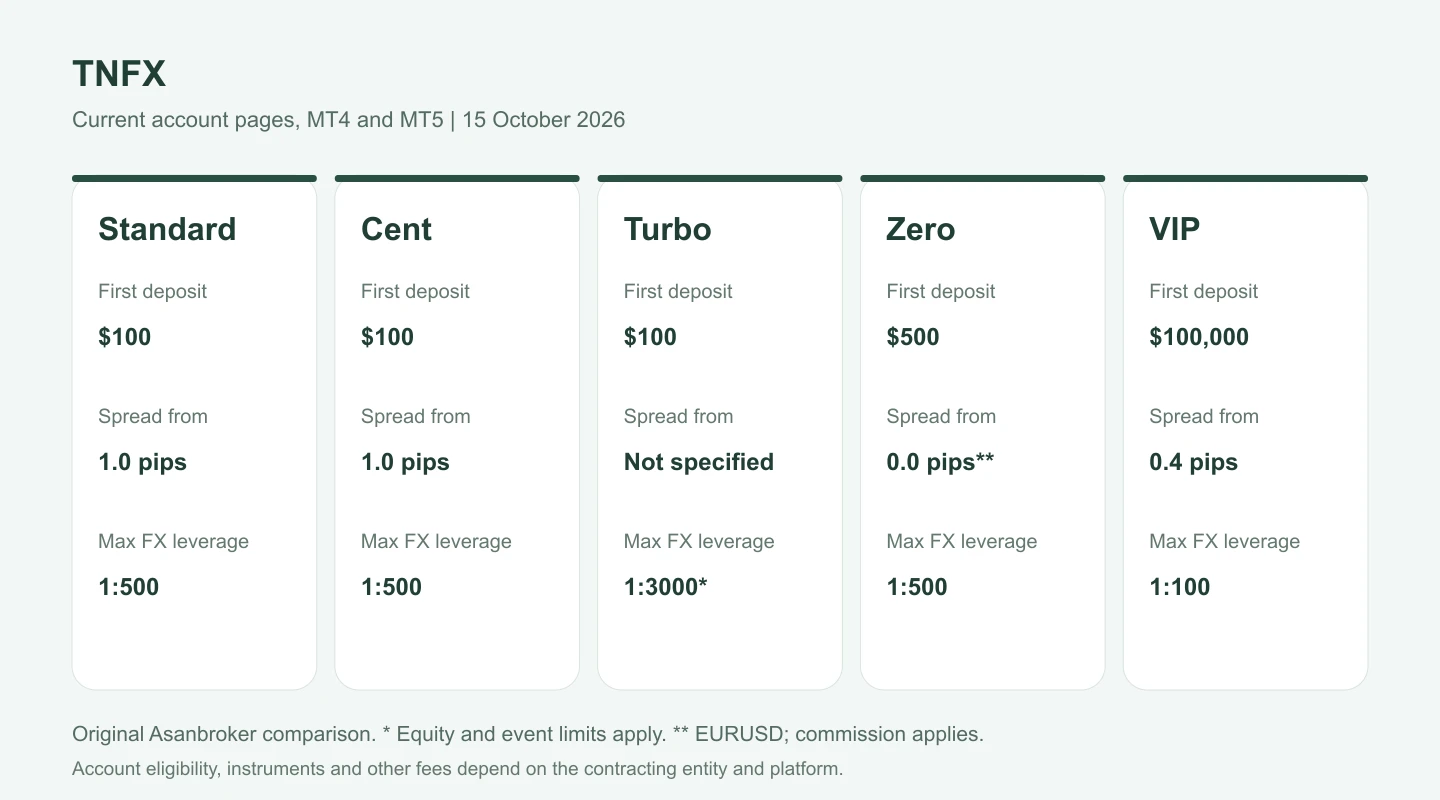Viewport: 1440px width, 800px height.
Task: Click Turbo's 'Not specified' spread value
Action: [x=699, y=462]
